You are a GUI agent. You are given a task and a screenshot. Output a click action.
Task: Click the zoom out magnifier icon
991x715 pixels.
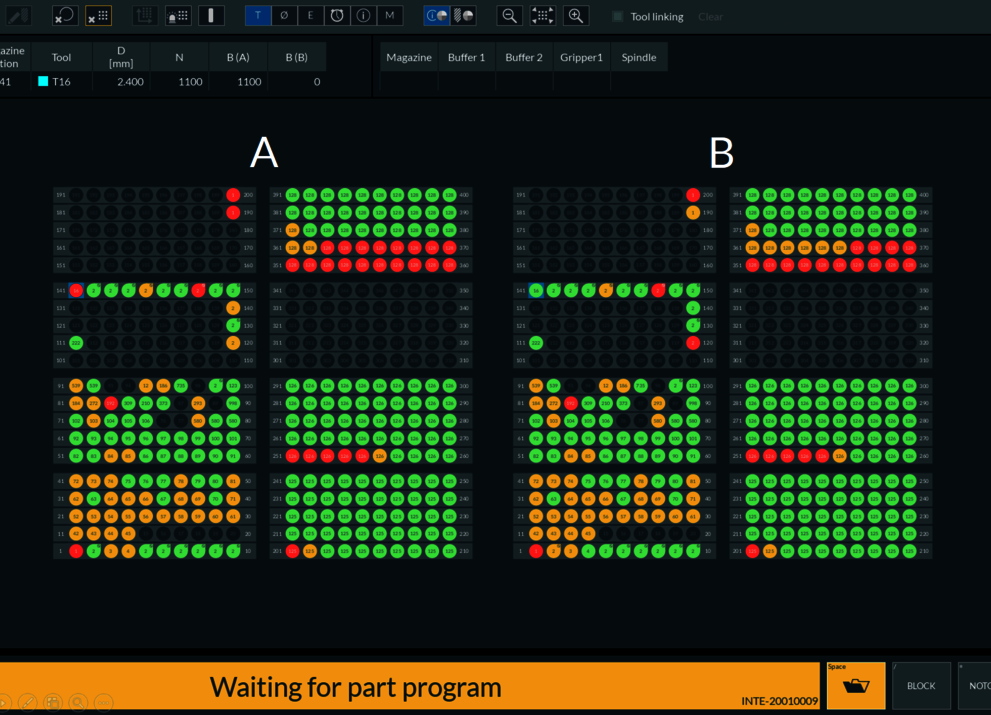pos(510,16)
